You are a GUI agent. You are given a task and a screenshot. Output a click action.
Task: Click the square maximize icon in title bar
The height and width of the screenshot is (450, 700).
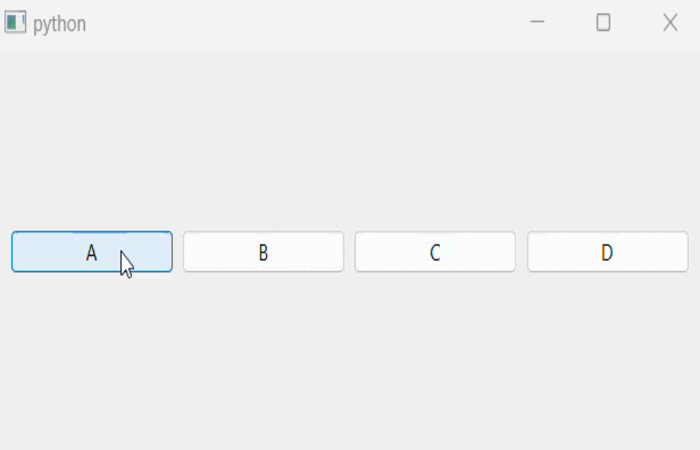tap(603, 22)
